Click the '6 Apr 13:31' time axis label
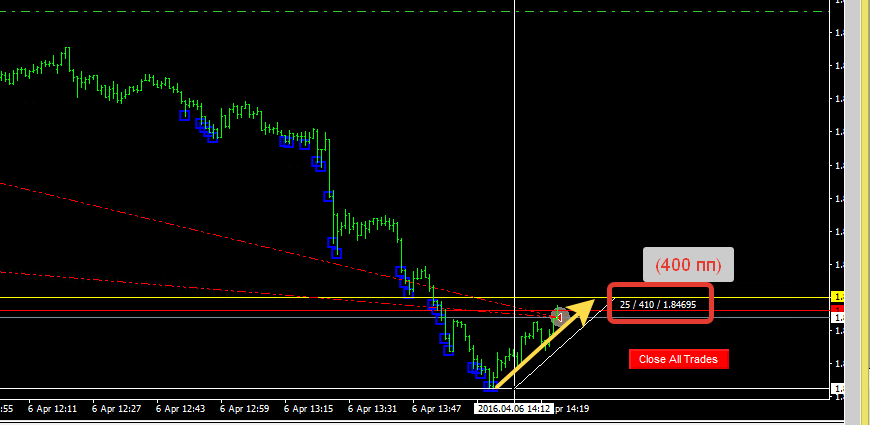The width and height of the screenshot is (870, 425). 373,409
